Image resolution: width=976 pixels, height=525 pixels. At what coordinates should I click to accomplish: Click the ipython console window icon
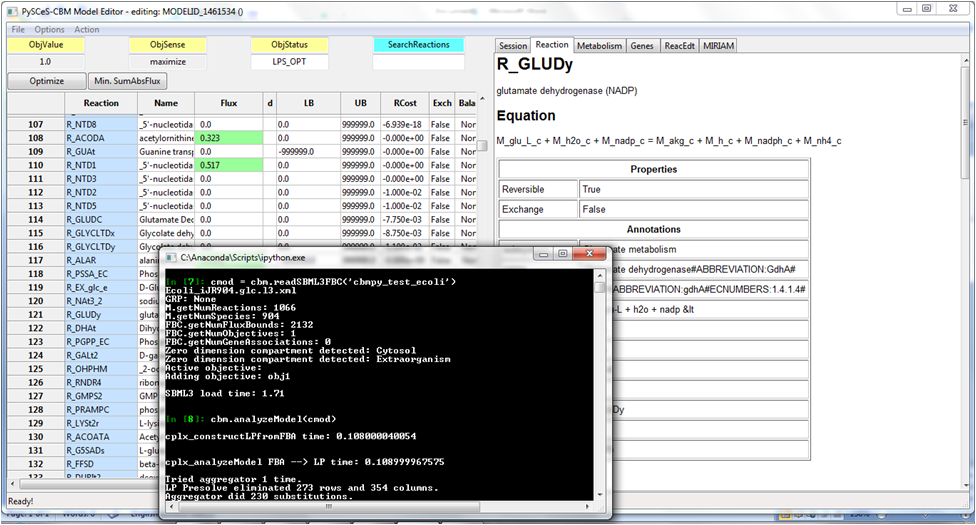(x=170, y=257)
